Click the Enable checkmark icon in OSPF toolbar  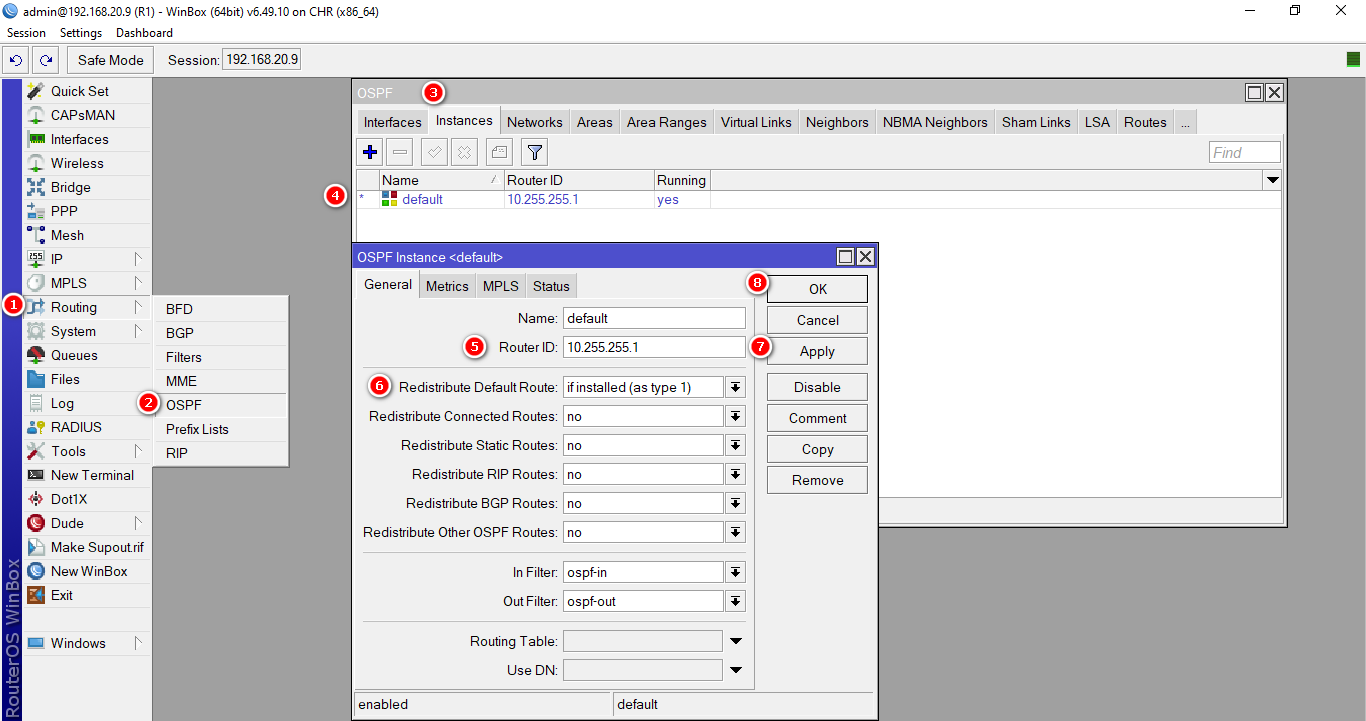434,152
